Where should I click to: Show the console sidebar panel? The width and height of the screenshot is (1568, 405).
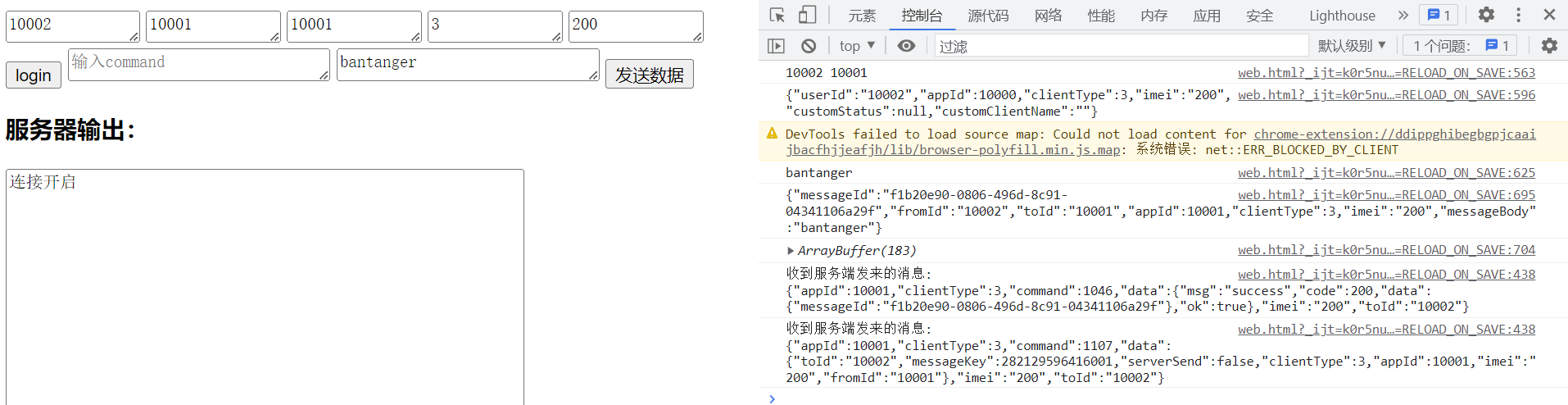click(x=776, y=46)
